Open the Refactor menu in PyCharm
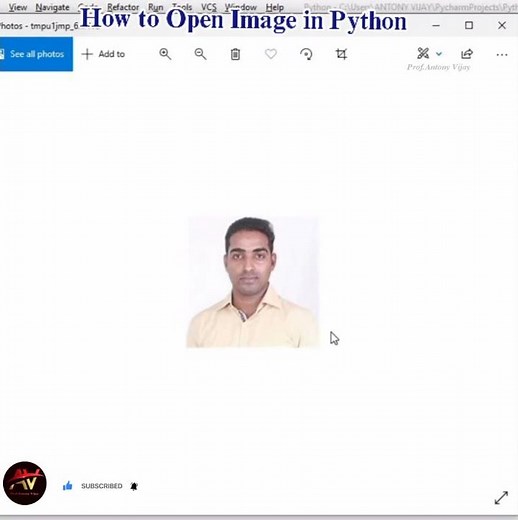Image resolution: width=518 pixels, height=520 pixels. [123, 7]
